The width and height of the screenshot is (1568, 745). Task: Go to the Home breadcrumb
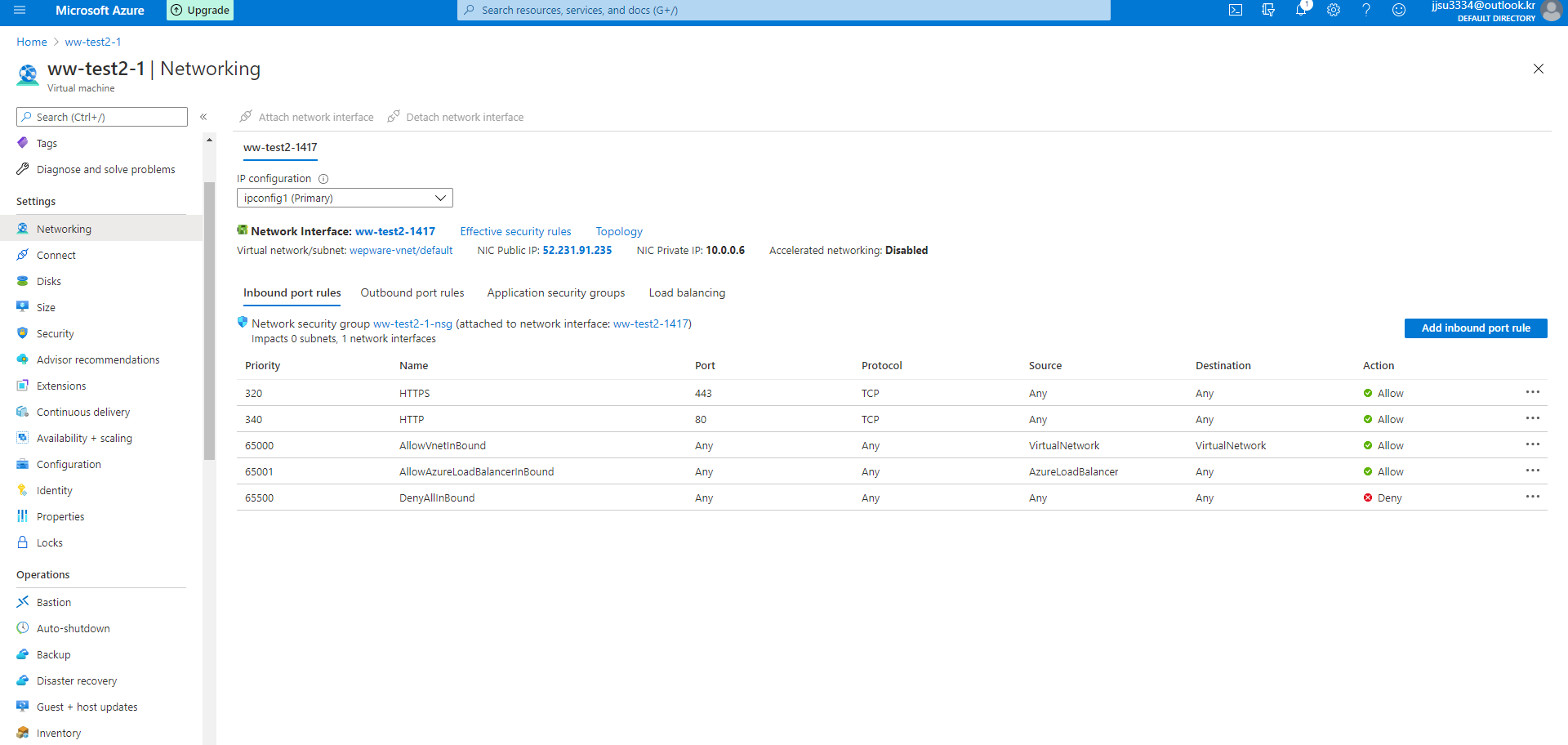32,42
